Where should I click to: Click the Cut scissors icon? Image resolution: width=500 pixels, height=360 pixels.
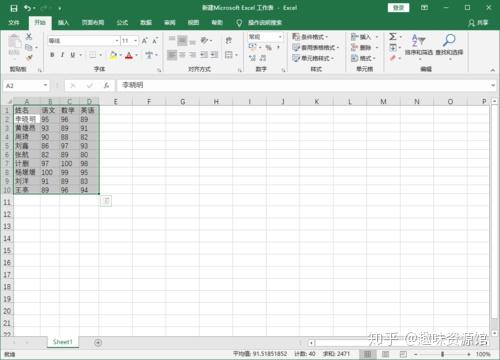[29, 36]
